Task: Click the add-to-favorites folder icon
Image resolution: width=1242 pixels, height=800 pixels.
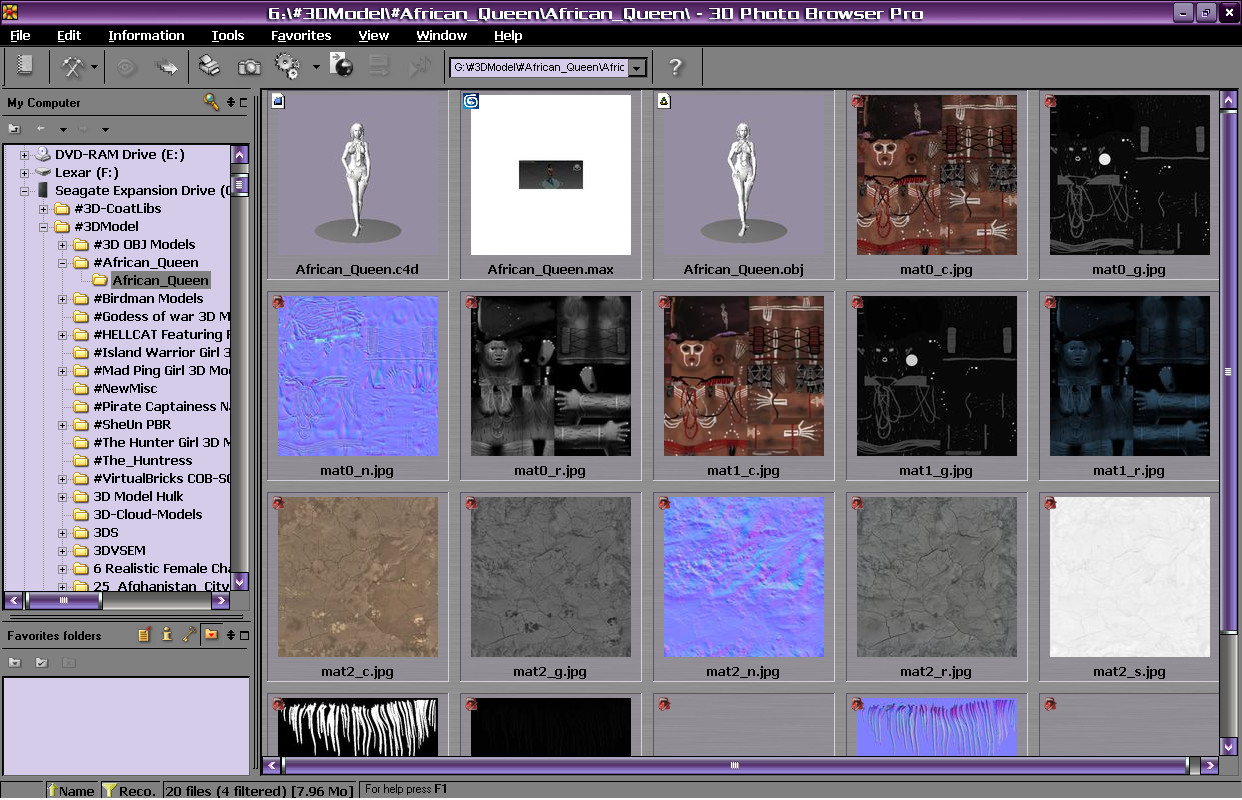Action: click(14, 662)
